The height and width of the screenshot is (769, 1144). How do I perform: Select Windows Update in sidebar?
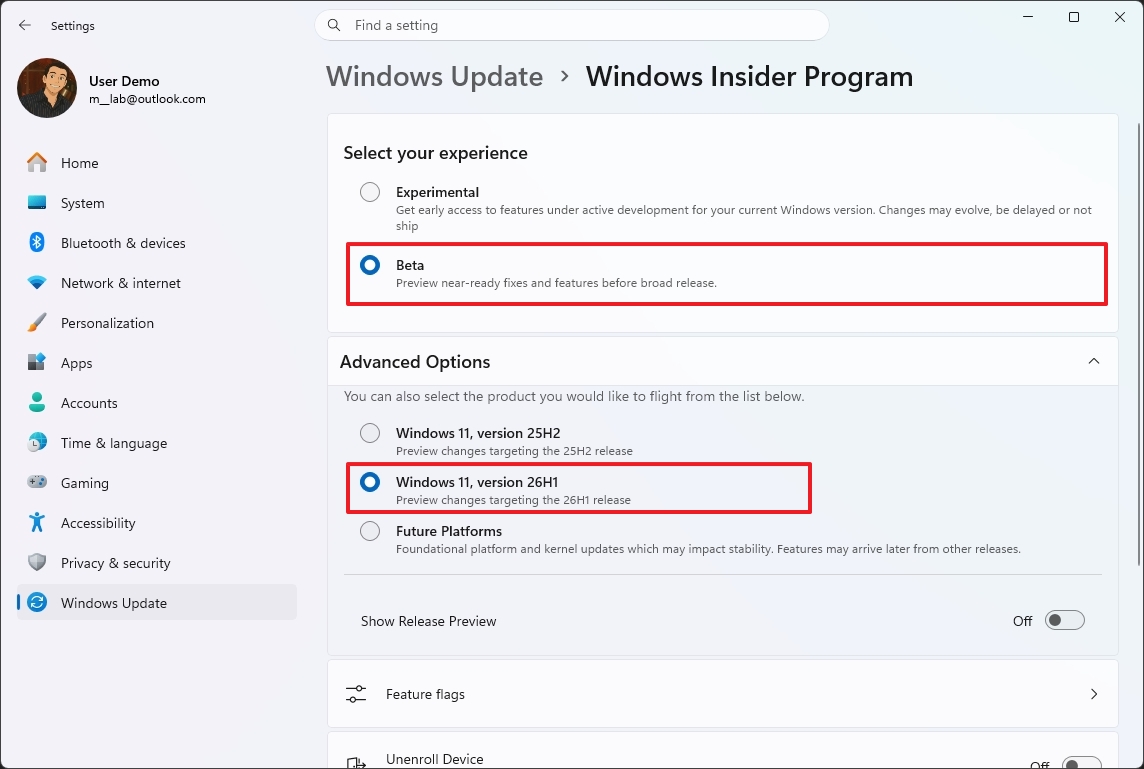tap(157, 603)
